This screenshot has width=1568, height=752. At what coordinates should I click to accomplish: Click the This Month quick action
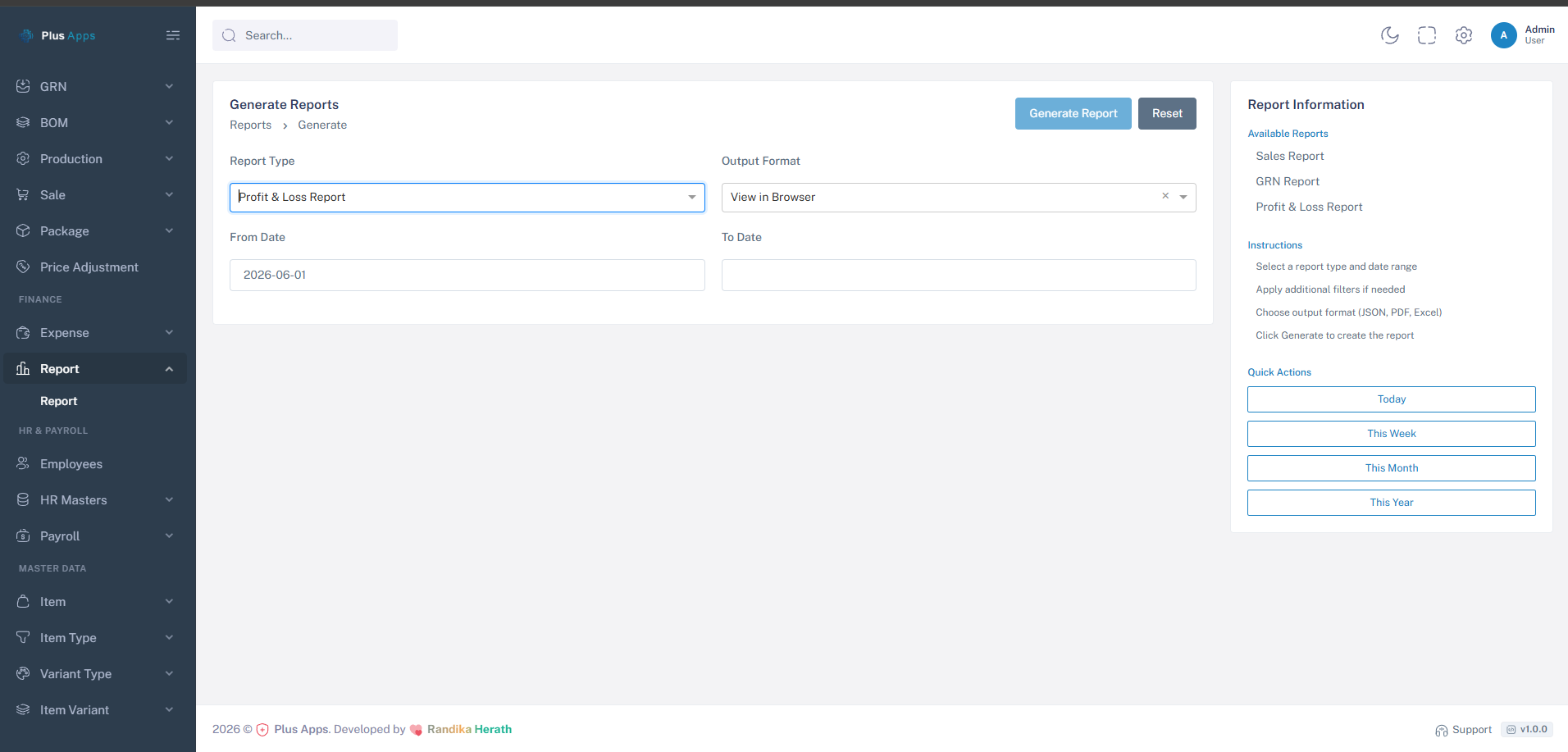coord(1392,468)
